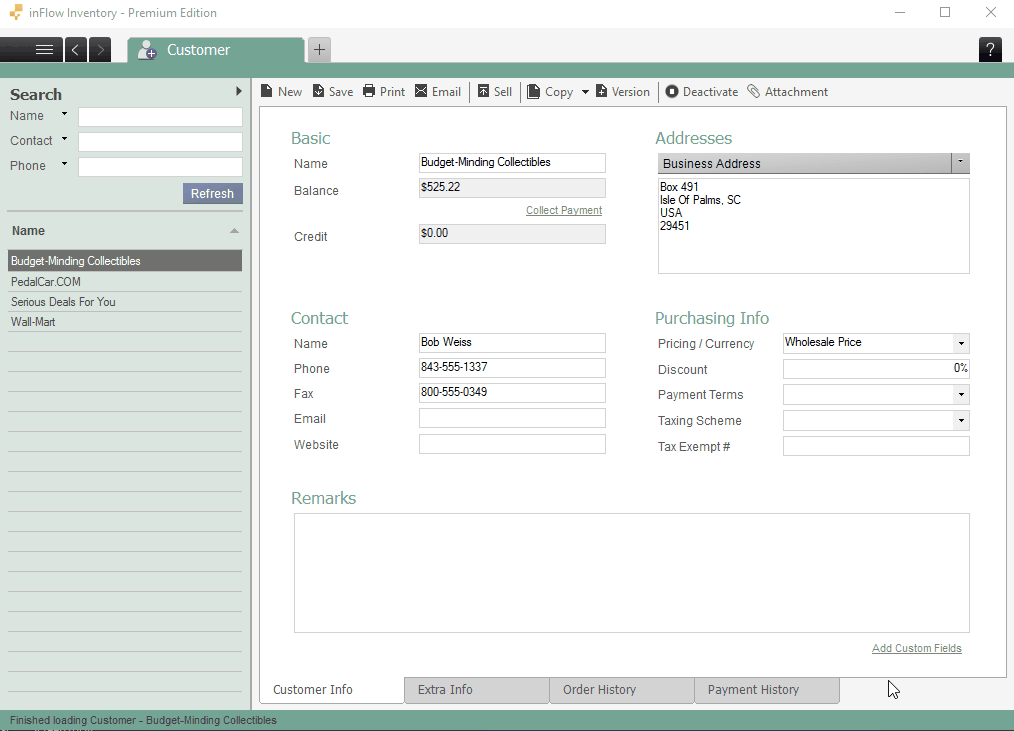Click the Balance field showing $525.22

512,188
